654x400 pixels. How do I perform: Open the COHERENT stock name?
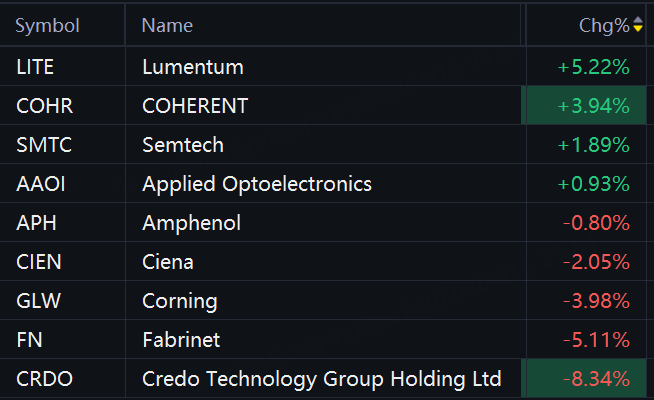click(x=195, y=106)
